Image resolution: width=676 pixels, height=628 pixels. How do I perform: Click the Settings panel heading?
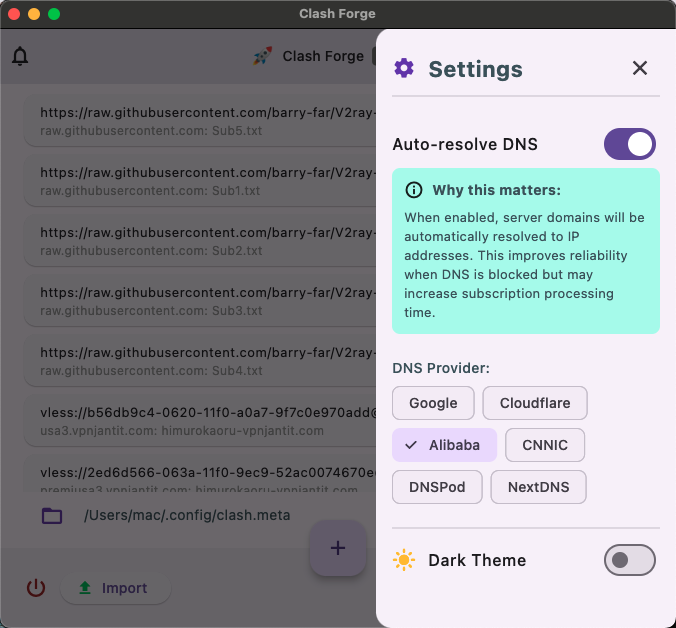click(x=475, y=69)
